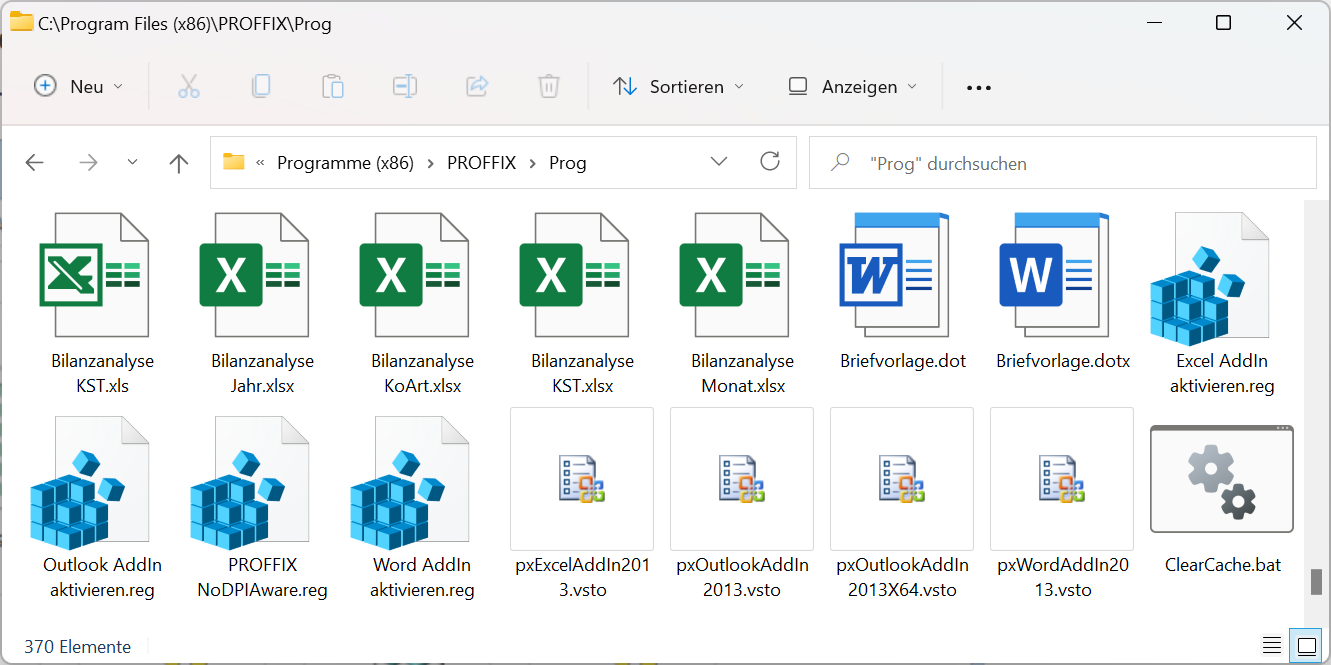Switch to details list view

click(1272, 645)
